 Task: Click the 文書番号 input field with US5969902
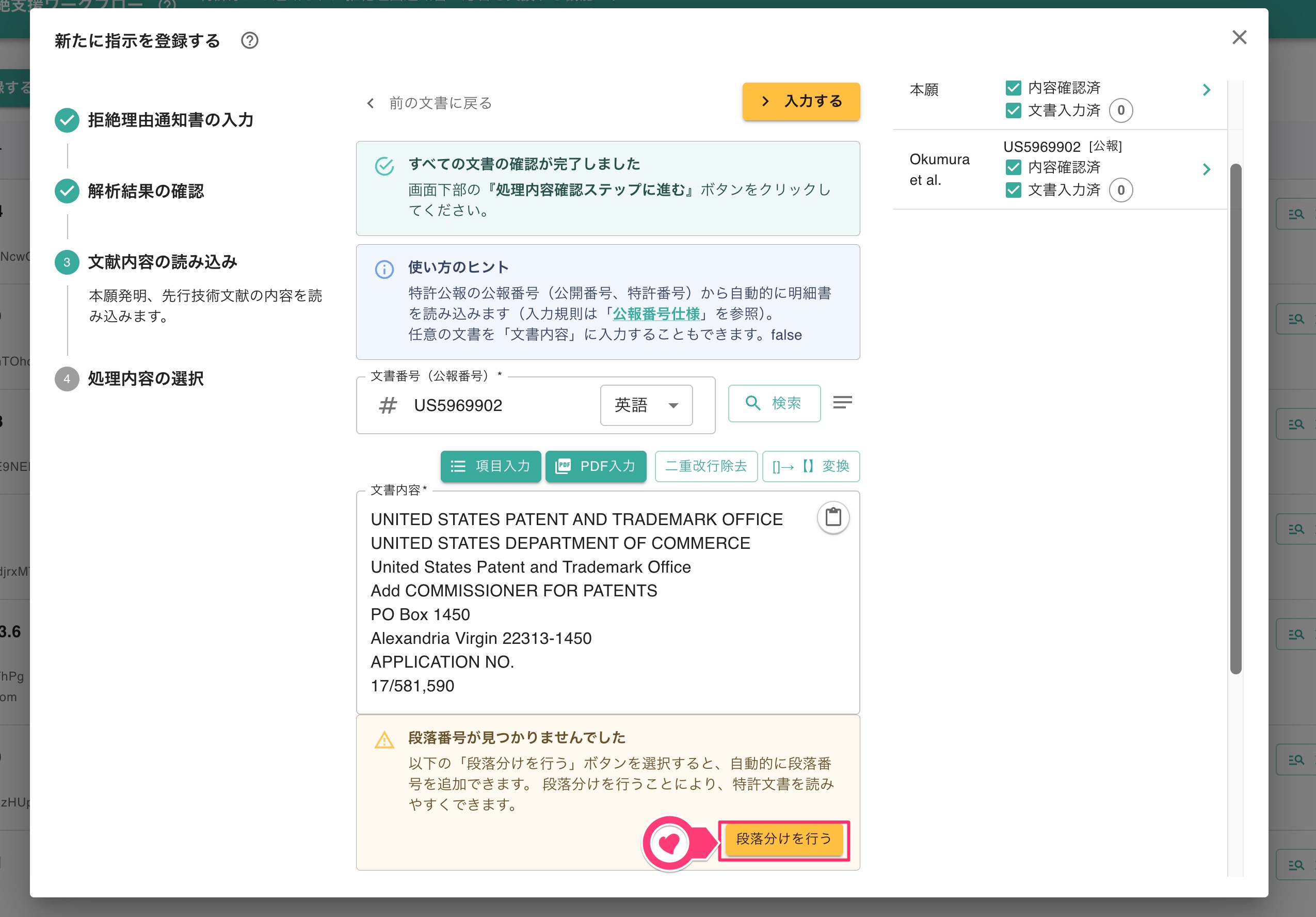click(499, 405)
